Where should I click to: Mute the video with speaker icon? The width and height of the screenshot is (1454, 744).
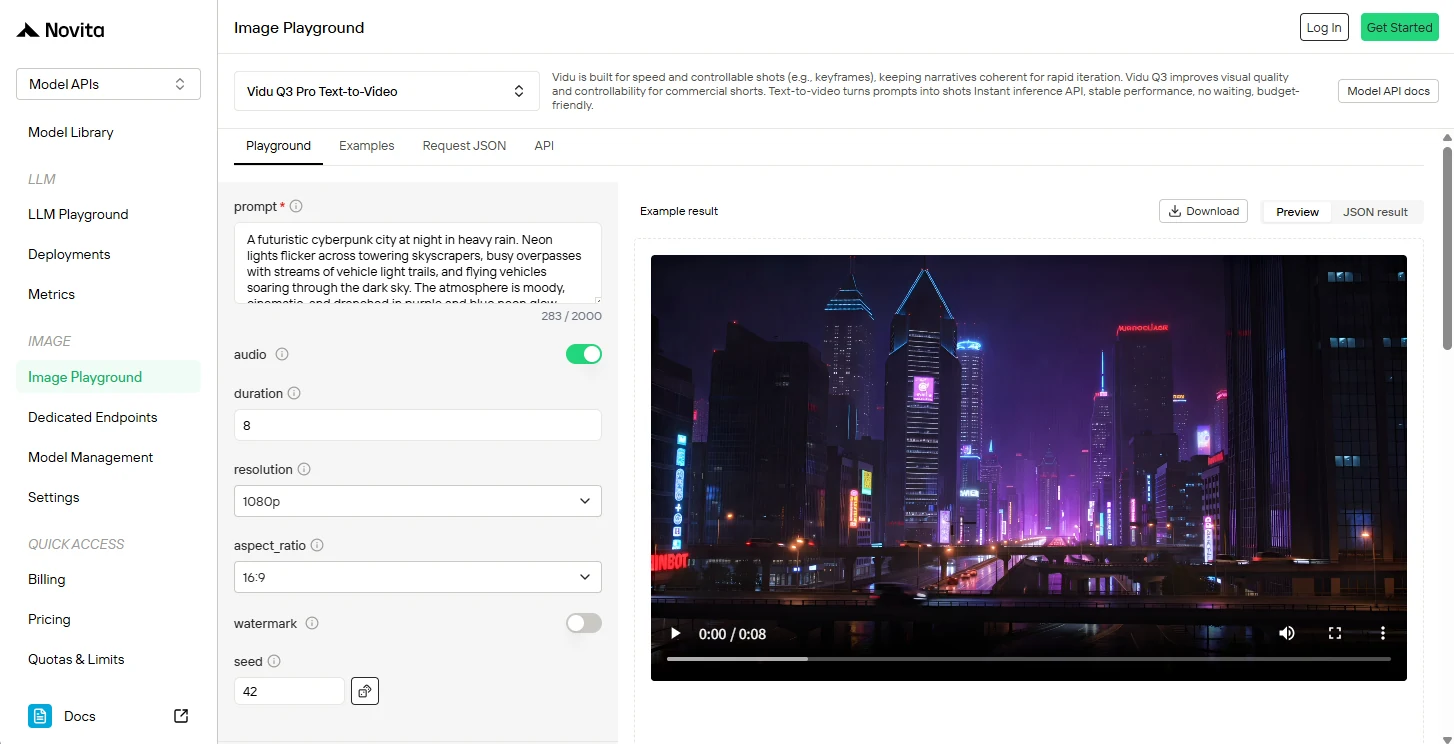1287,633
